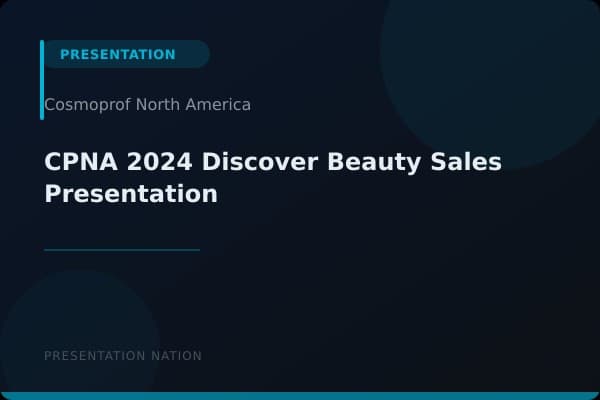Viewport: 600px width, 400px height.
Task: Select the 'Cosmoprof North America' subtitle text
Action: click(x=147, y=105)
